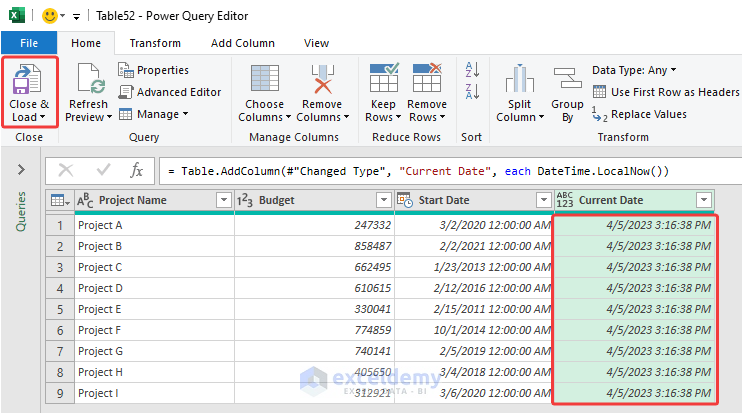Expand the Queries pane chevron
Image resolution: width=742 pixels, height=413 pixels.
tap(21, 169)
